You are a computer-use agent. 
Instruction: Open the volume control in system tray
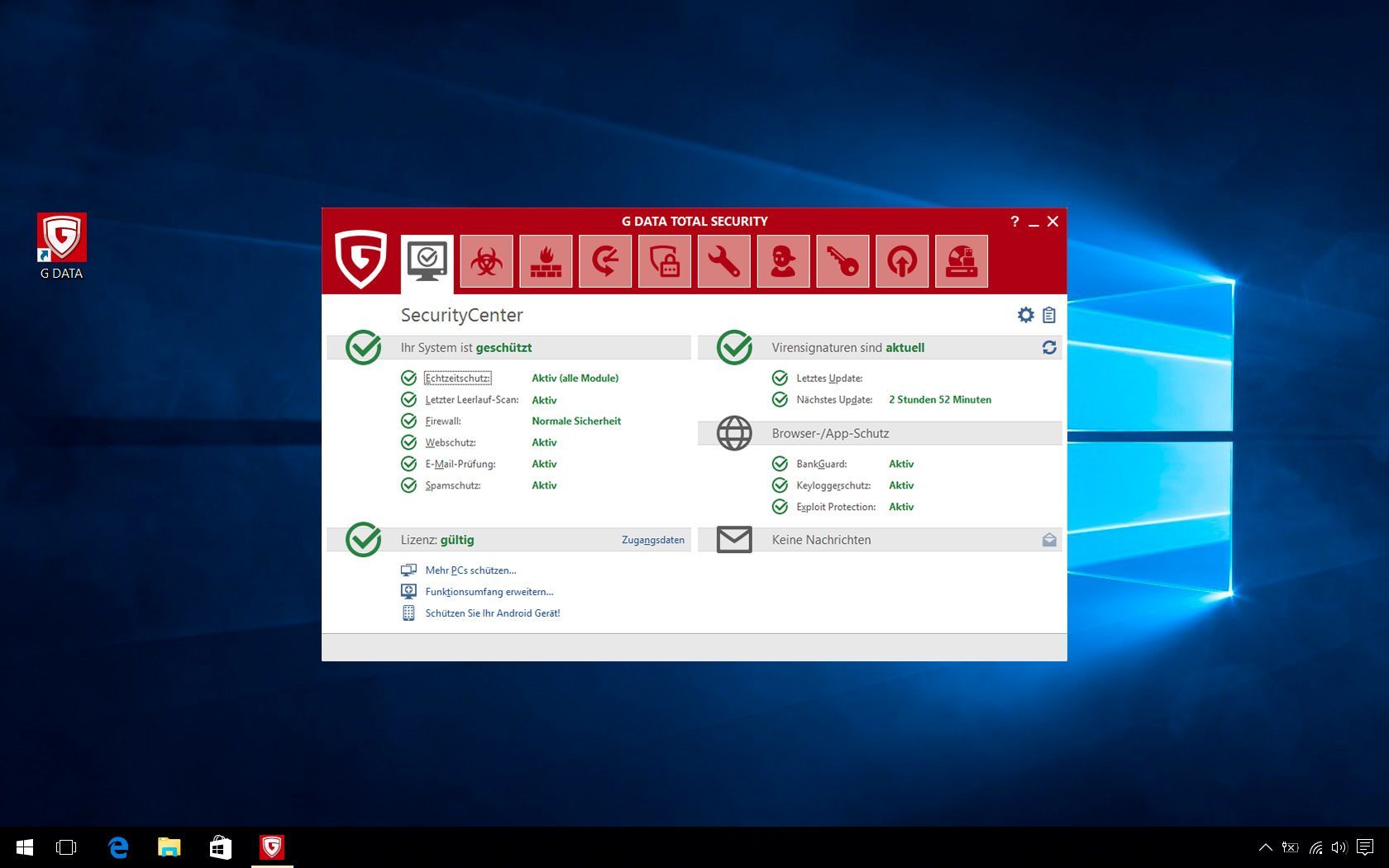[x=1339, y=847]
